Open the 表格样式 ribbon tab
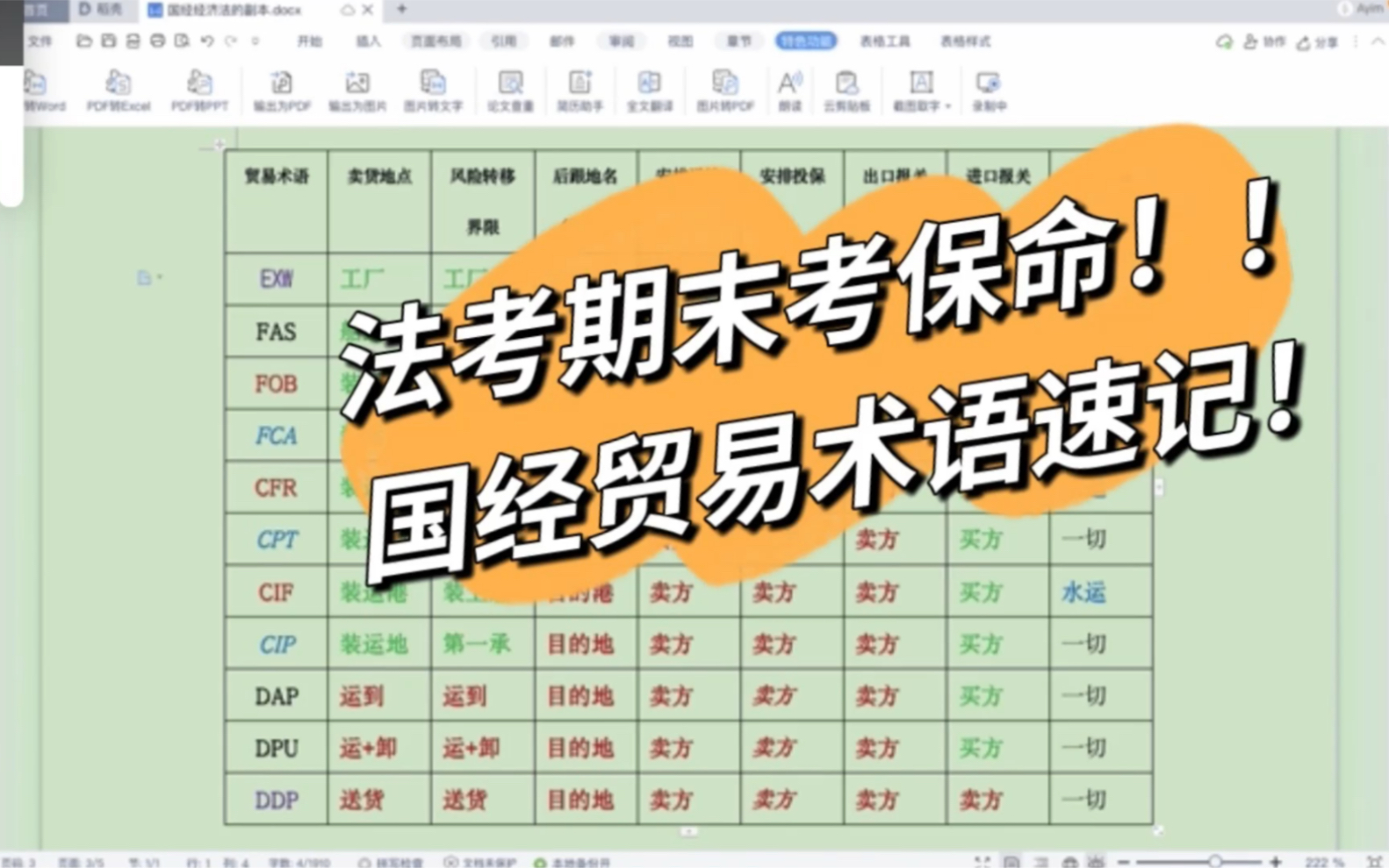This screenshot has width=1389, height=868. 965,41
